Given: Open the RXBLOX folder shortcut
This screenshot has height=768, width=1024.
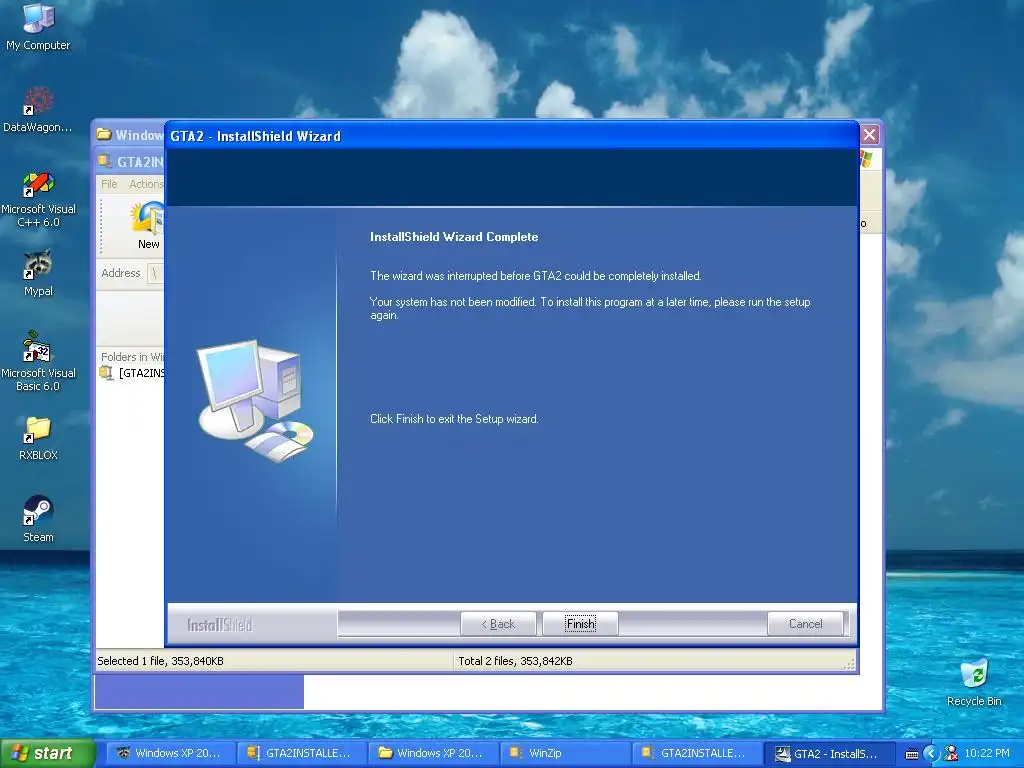Looking at the screenshot, I should (38, 438).
